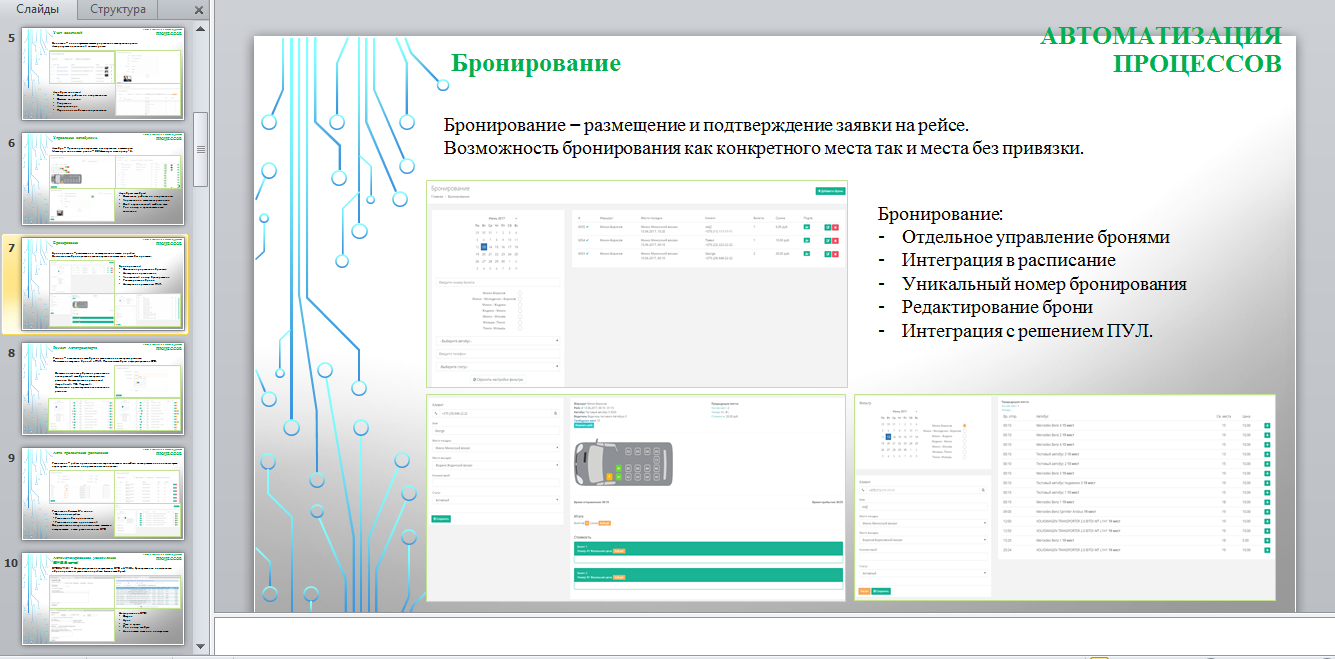The height and width of the screenshot is (659, 1335).
Task: Open the Выберите автобус dropdown
Action: coord(498,341)
